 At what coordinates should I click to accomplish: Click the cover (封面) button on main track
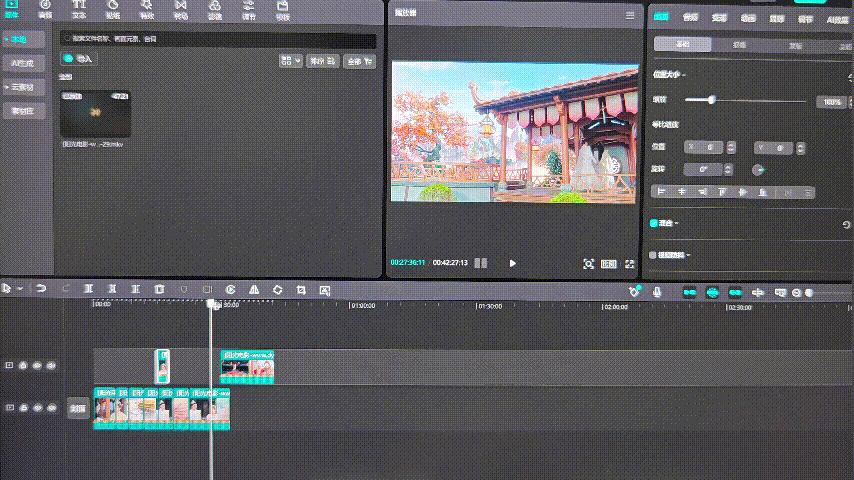78,408
